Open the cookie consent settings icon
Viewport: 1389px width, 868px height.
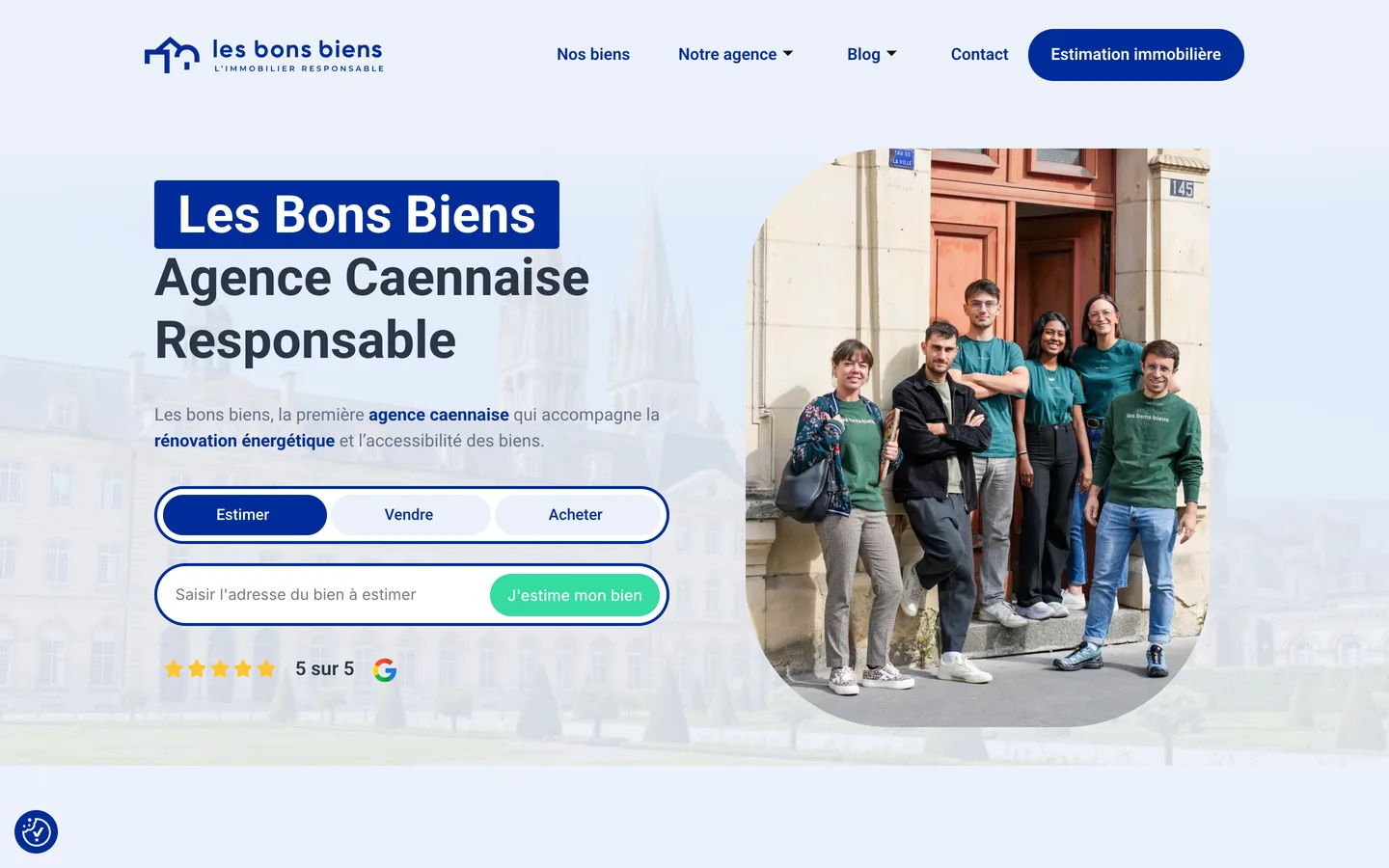[37, 831]
